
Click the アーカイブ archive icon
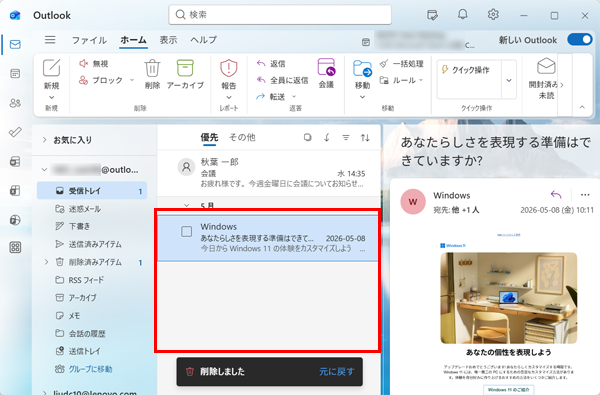pyautogui.click(x=185, y=68)
